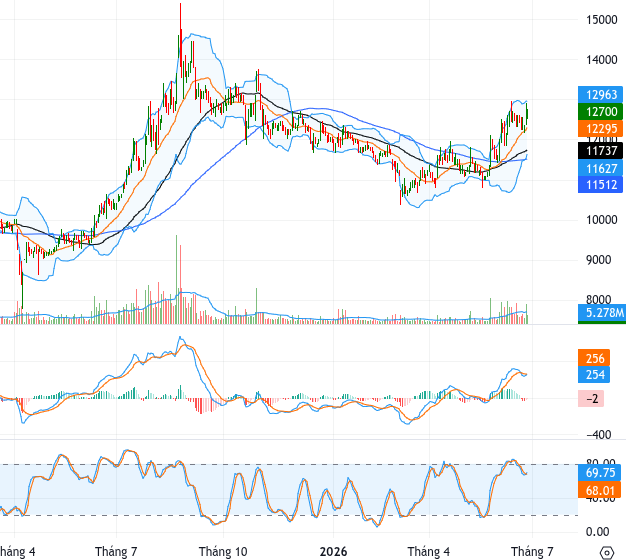
Task: Click the blue 254 MACD value label
Action: [594, 374]
